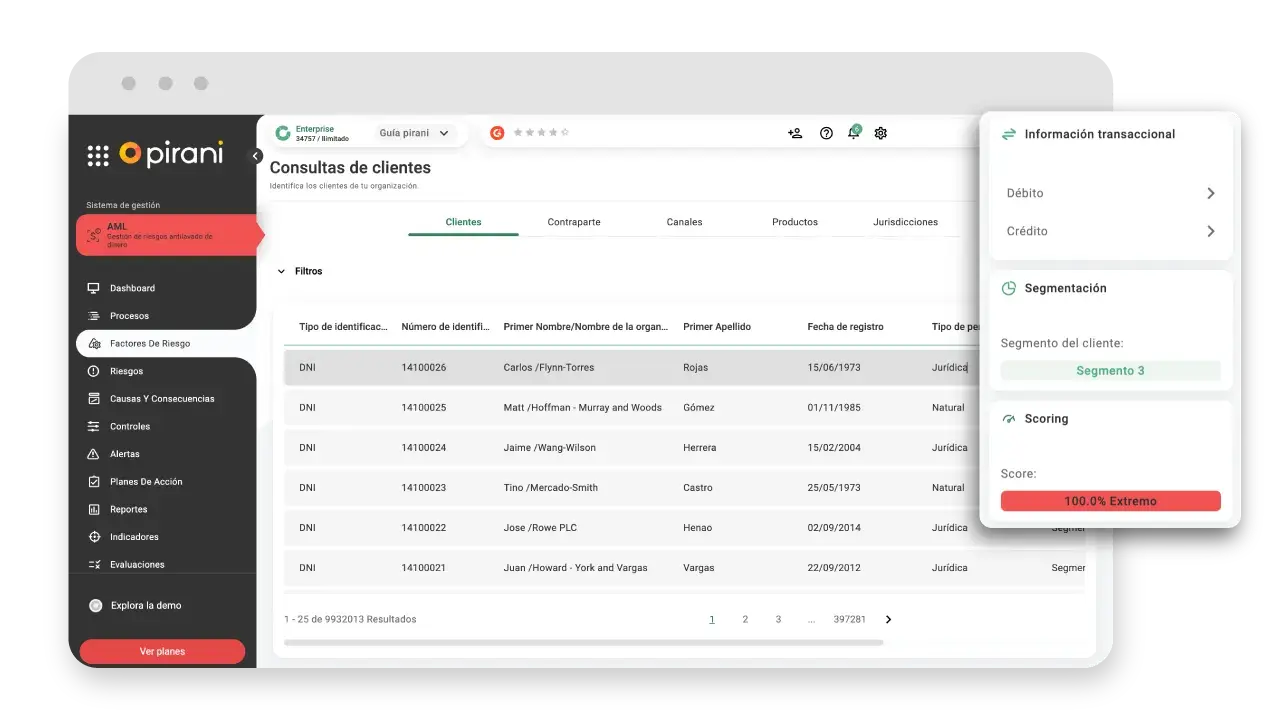Open the notifications bell icon
This screenshot has width=1280, height=720.
click(853, 133)
